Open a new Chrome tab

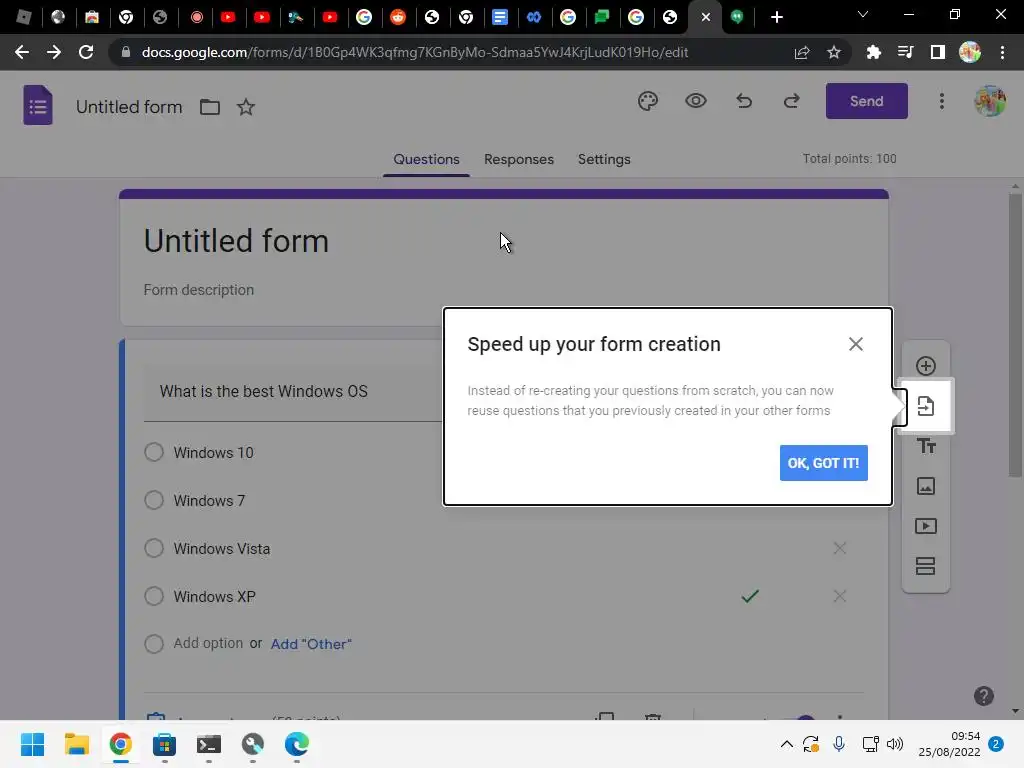pyautogui.click(x=776, y=17)
